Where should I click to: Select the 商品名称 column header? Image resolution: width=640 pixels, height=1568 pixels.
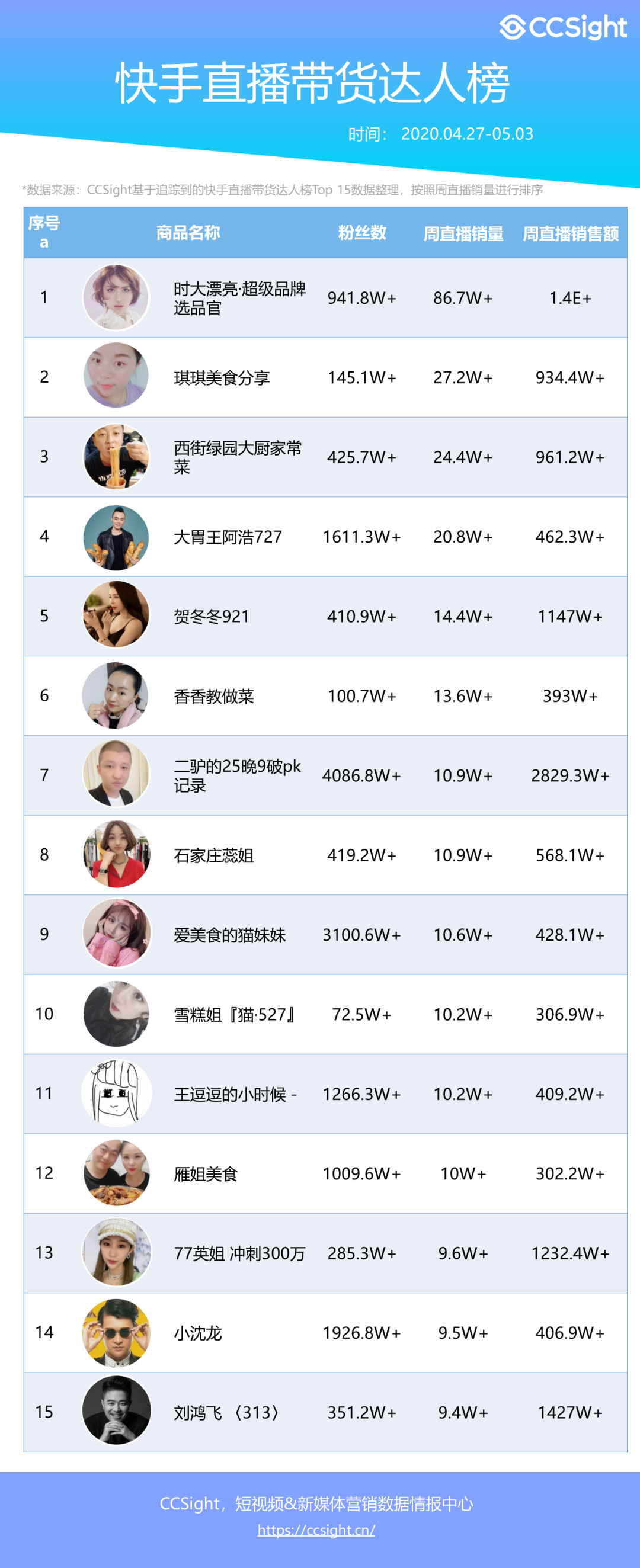pyautogui.click(x=188, y=233)
